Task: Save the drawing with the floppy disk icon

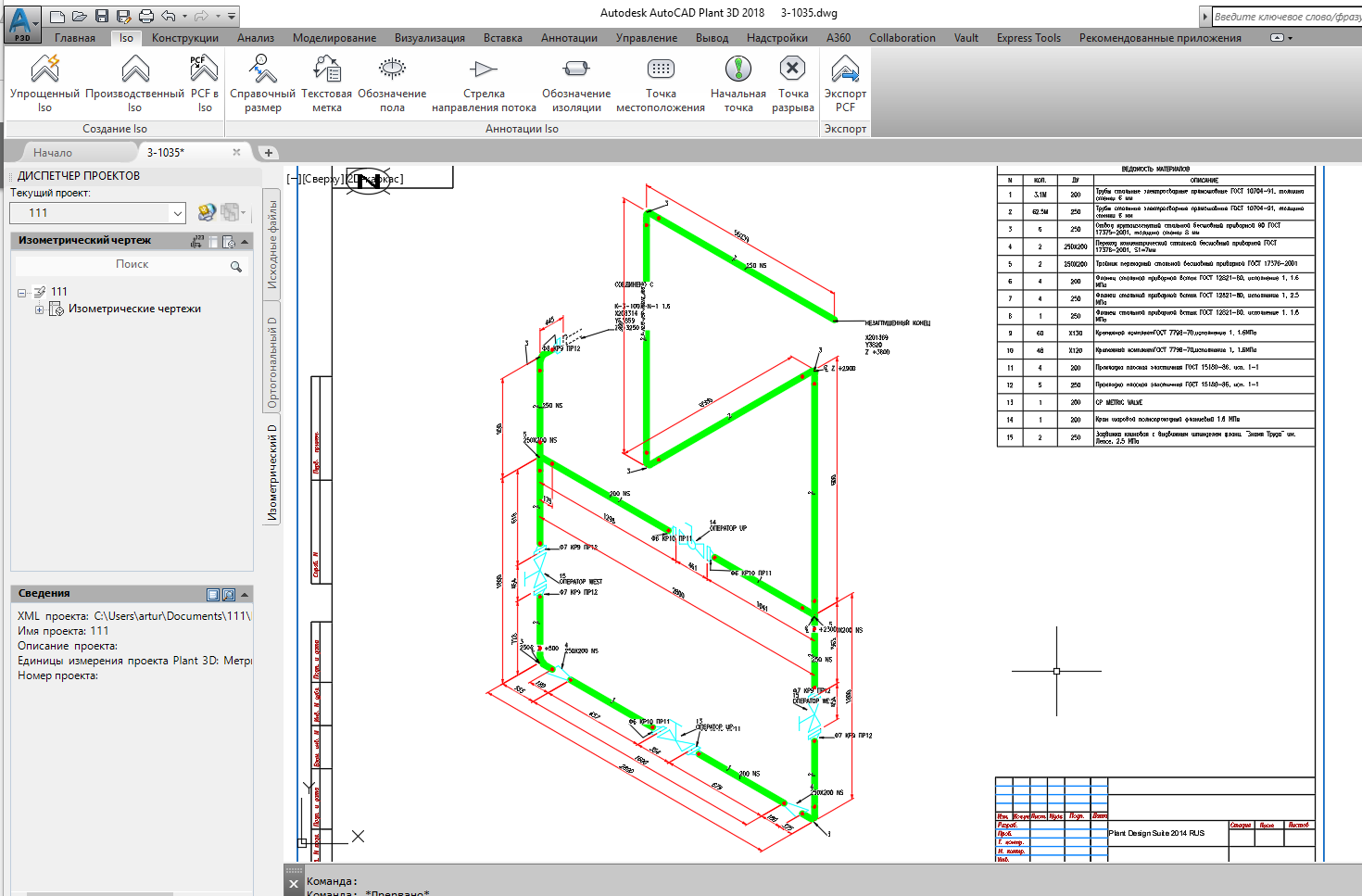Action: 102,16
